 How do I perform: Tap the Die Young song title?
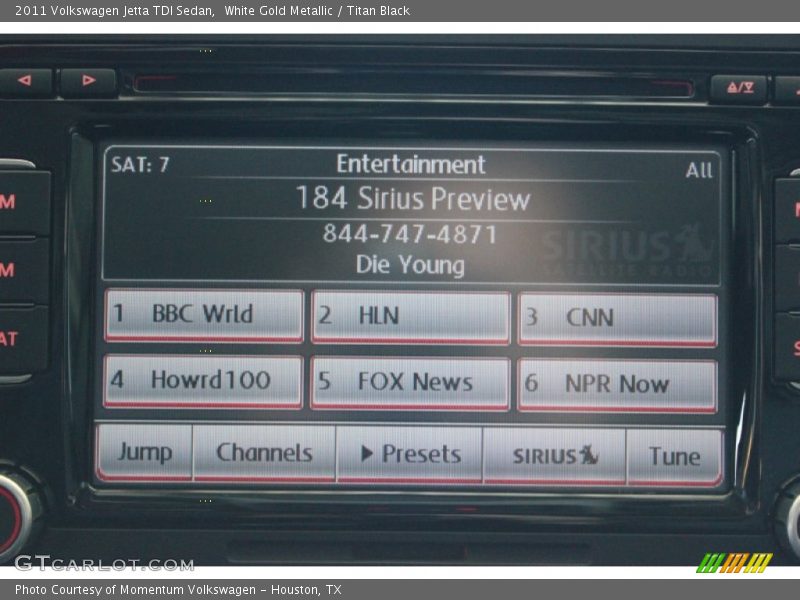pos(410,265)
